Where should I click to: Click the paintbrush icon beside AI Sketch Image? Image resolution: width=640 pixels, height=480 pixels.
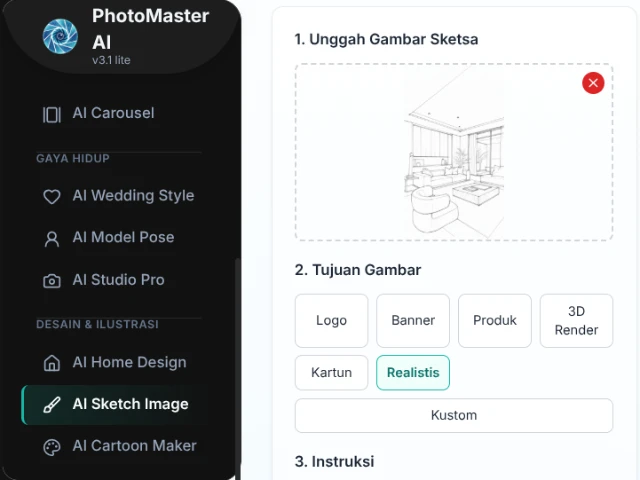pos(52,405)
